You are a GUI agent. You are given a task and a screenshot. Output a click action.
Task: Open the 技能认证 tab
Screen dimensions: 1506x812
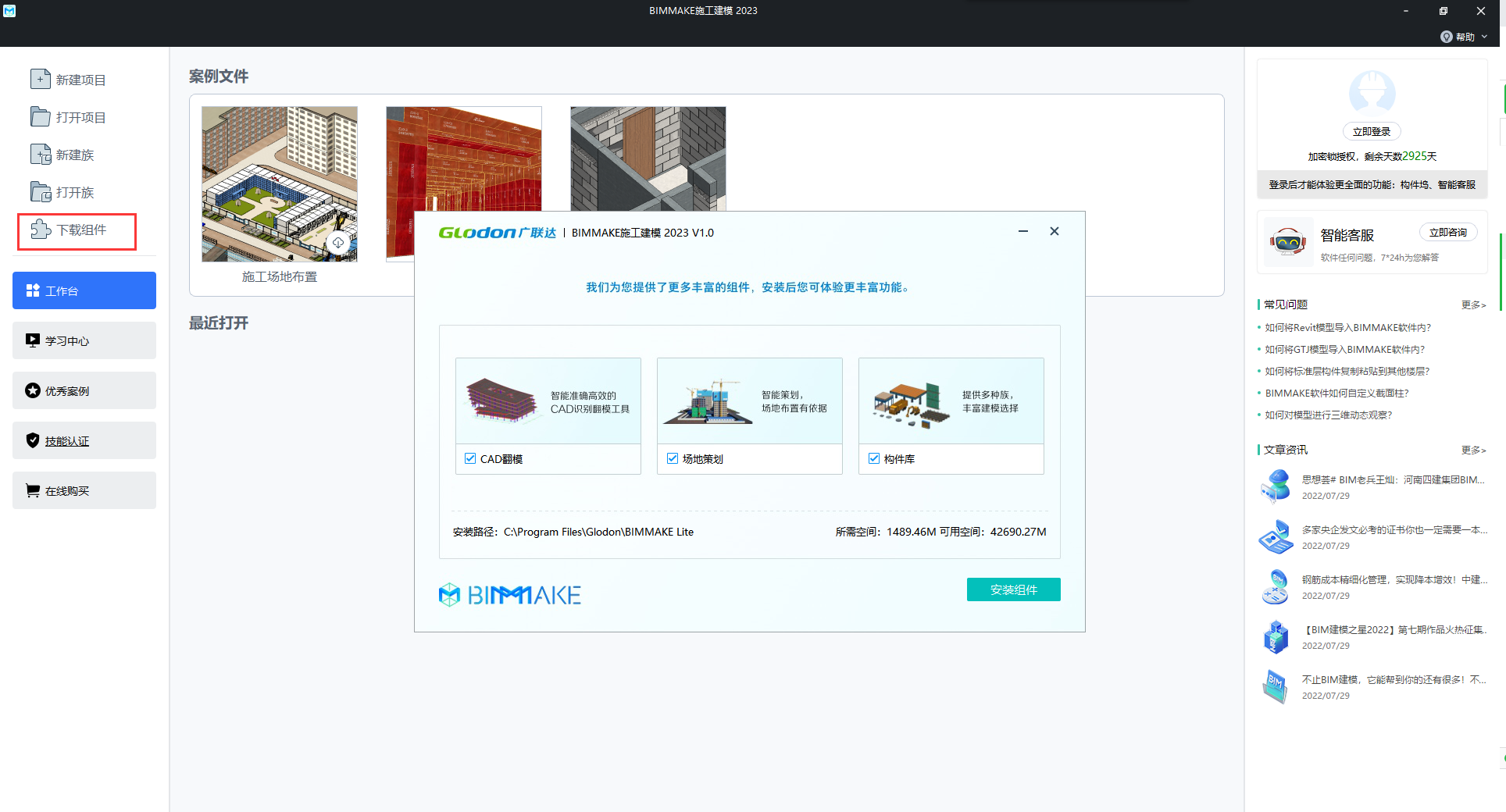(84, 440)
